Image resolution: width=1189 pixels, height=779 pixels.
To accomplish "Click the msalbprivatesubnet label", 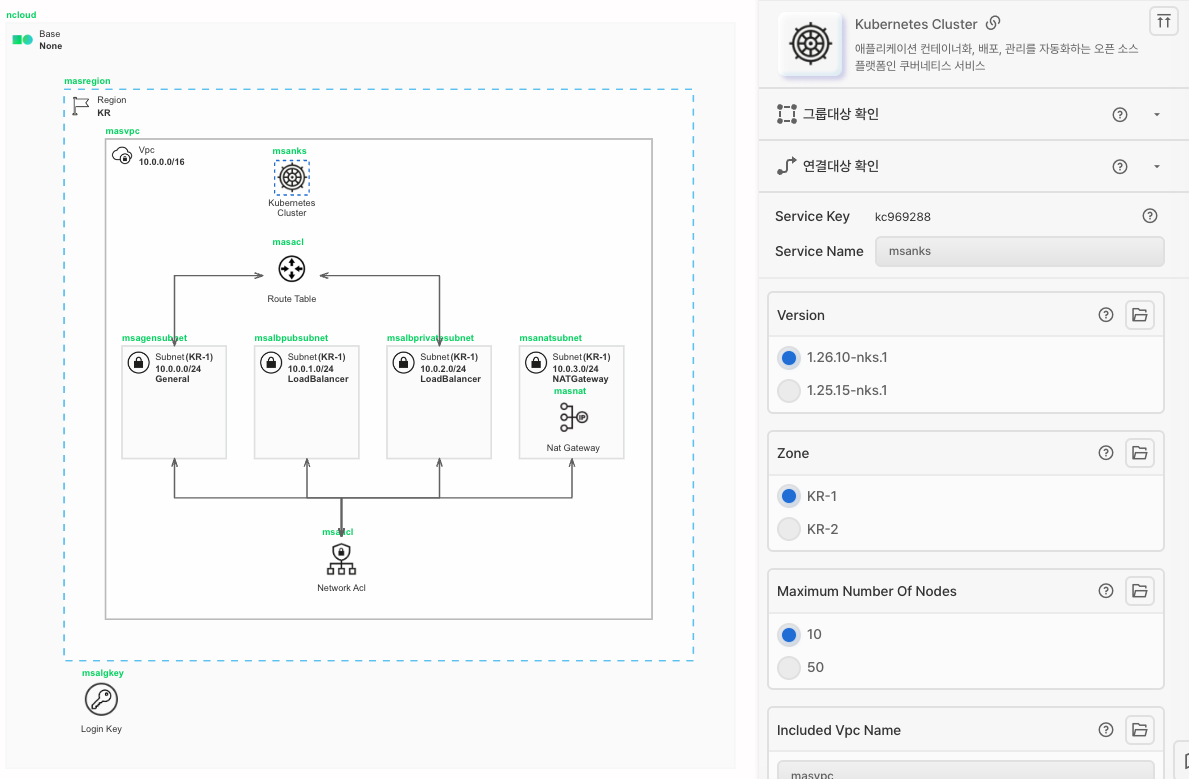I will (430, 338).
